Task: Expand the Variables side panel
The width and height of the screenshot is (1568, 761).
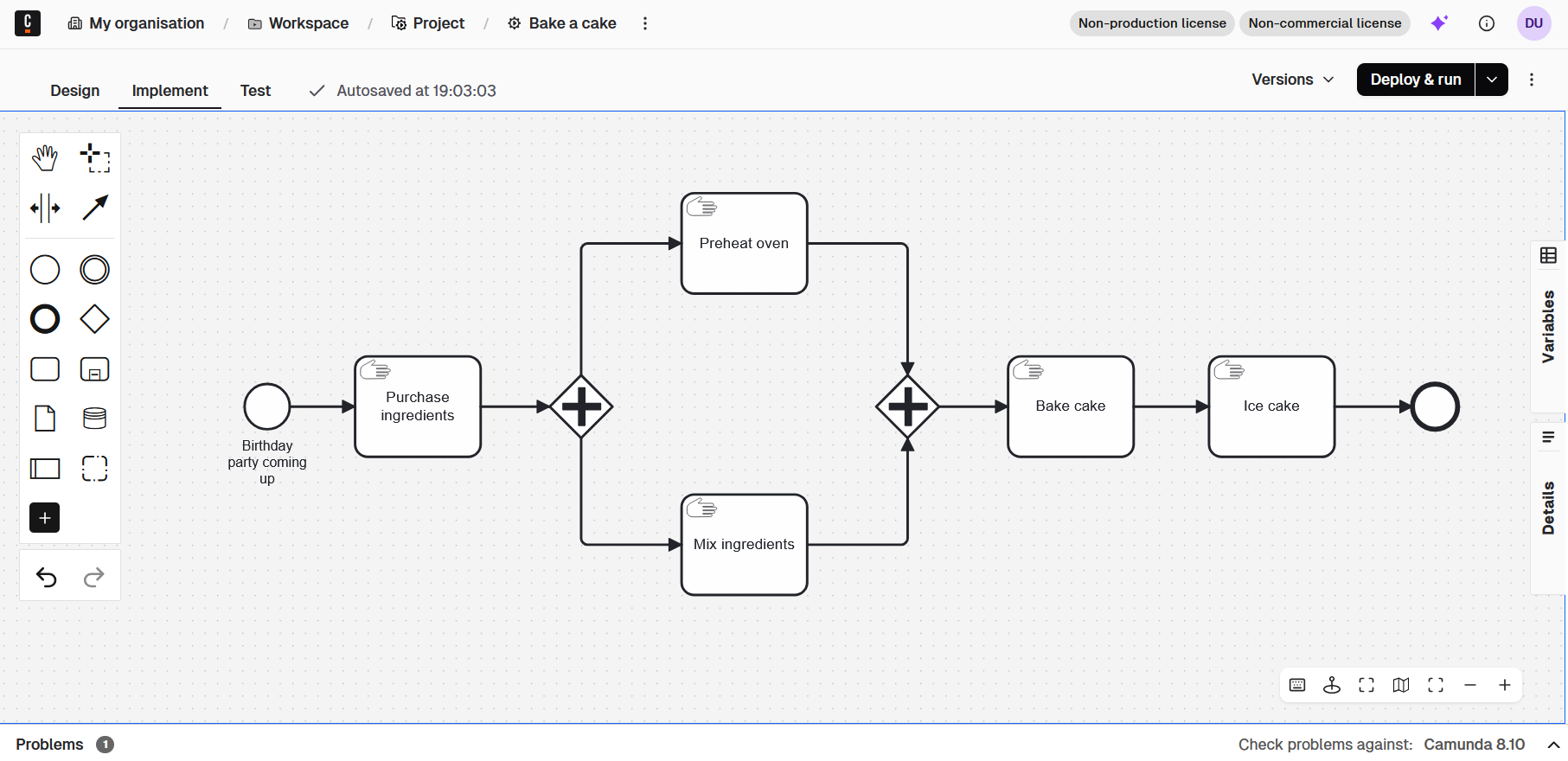Action: point(1548,326)
